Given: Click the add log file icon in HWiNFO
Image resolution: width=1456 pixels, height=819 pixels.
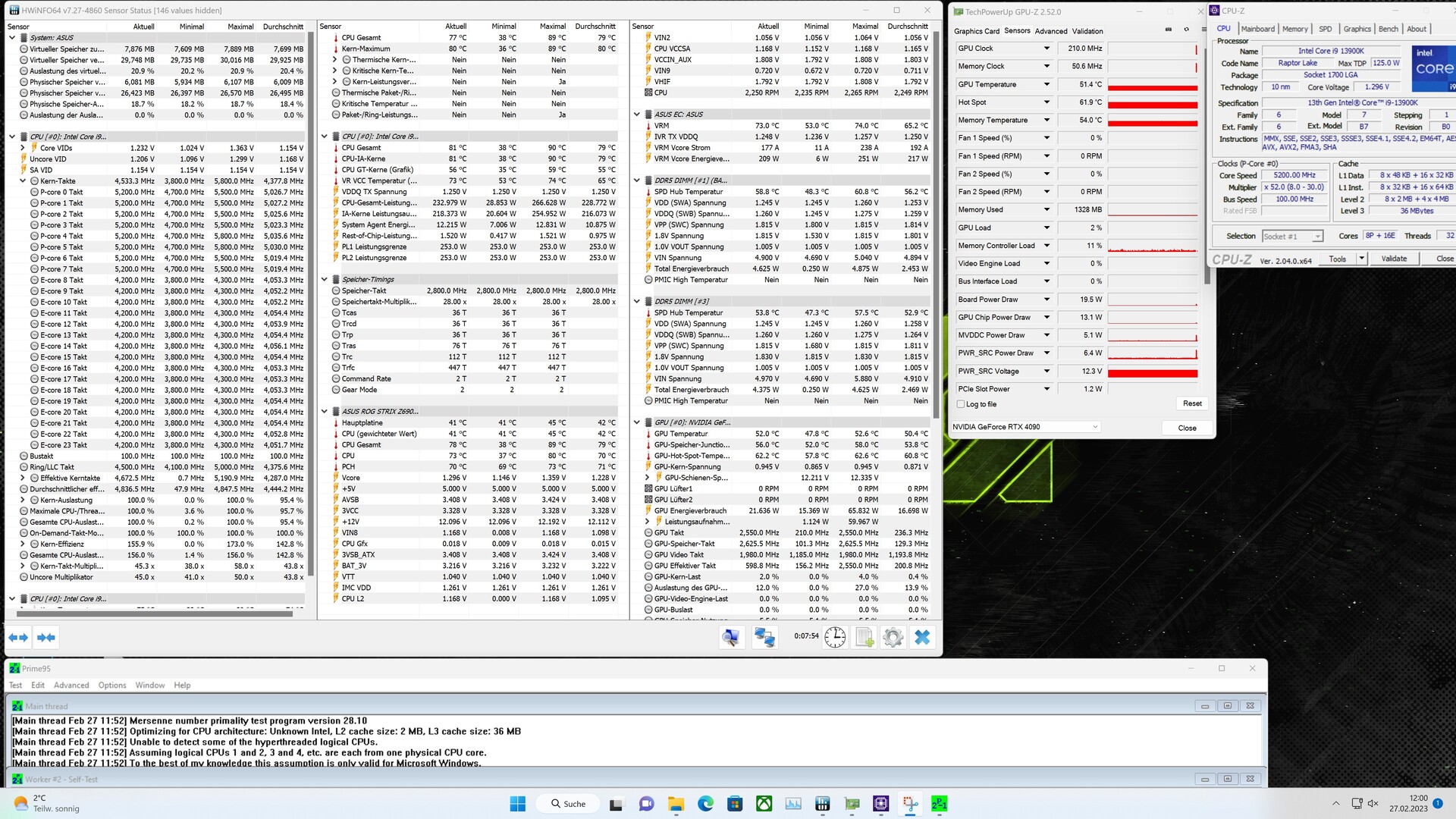Looking at the screenshot, I should (864, 637).
